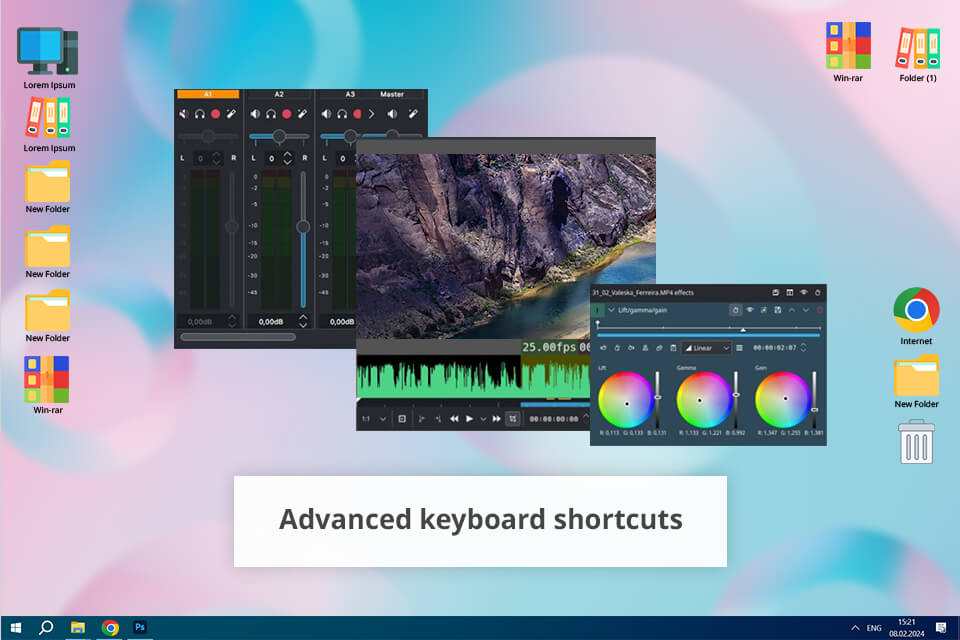Click A2 0,00dB gain field
The width and height of the screenshot is (960, 640).
pyautogui.click(x=271, y=322)
